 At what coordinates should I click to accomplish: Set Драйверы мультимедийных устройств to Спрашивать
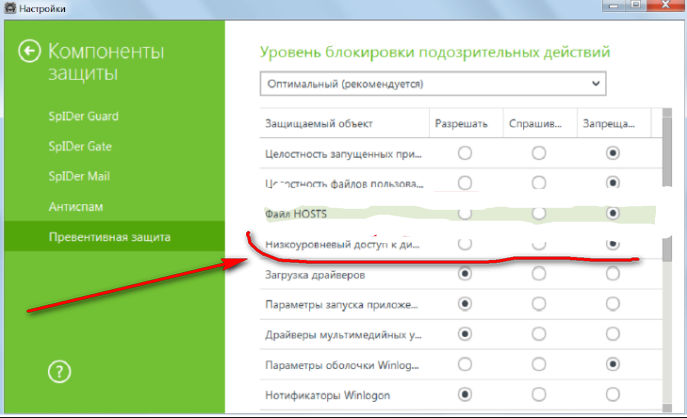tap(539, 334)
